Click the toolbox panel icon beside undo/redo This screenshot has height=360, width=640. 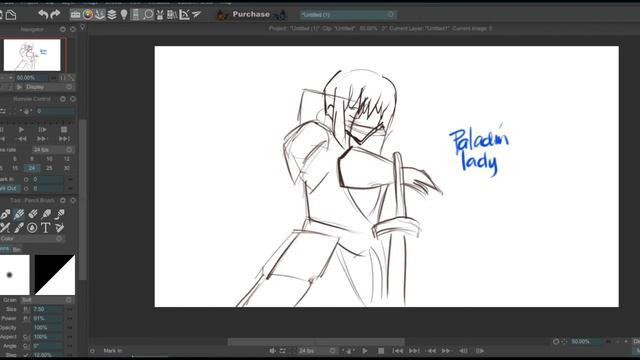tap(76, 15)
